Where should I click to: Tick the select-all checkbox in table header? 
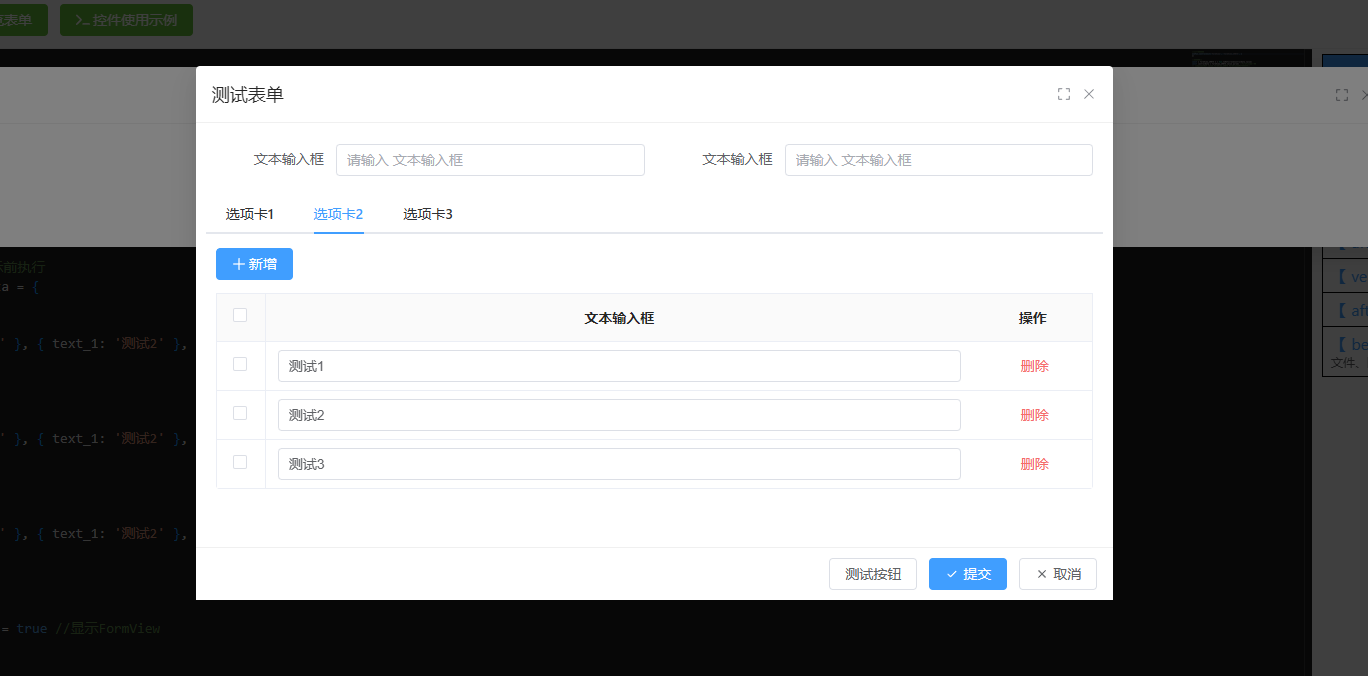point(240,316)
